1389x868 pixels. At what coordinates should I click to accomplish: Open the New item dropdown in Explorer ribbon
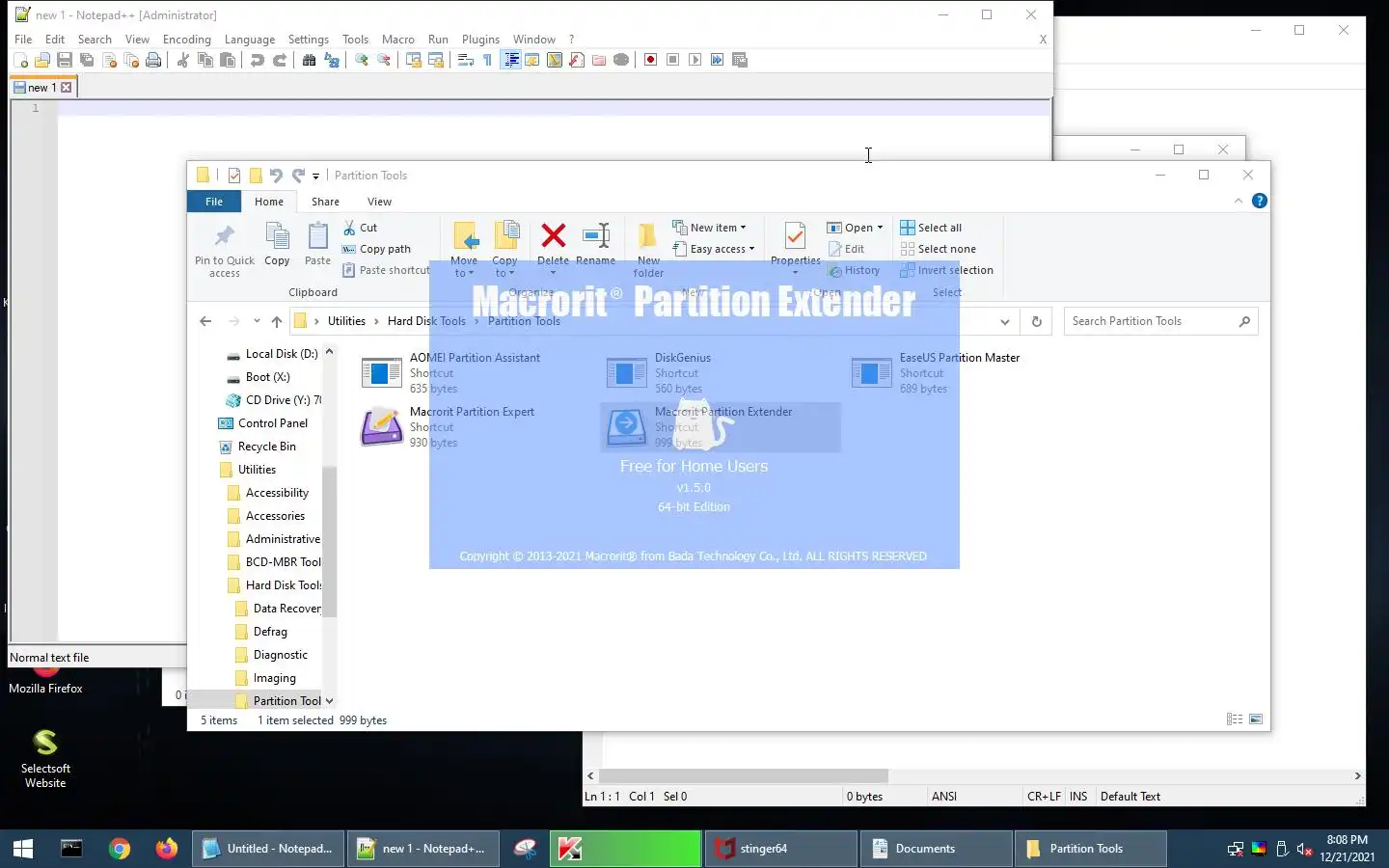[710, 228]
